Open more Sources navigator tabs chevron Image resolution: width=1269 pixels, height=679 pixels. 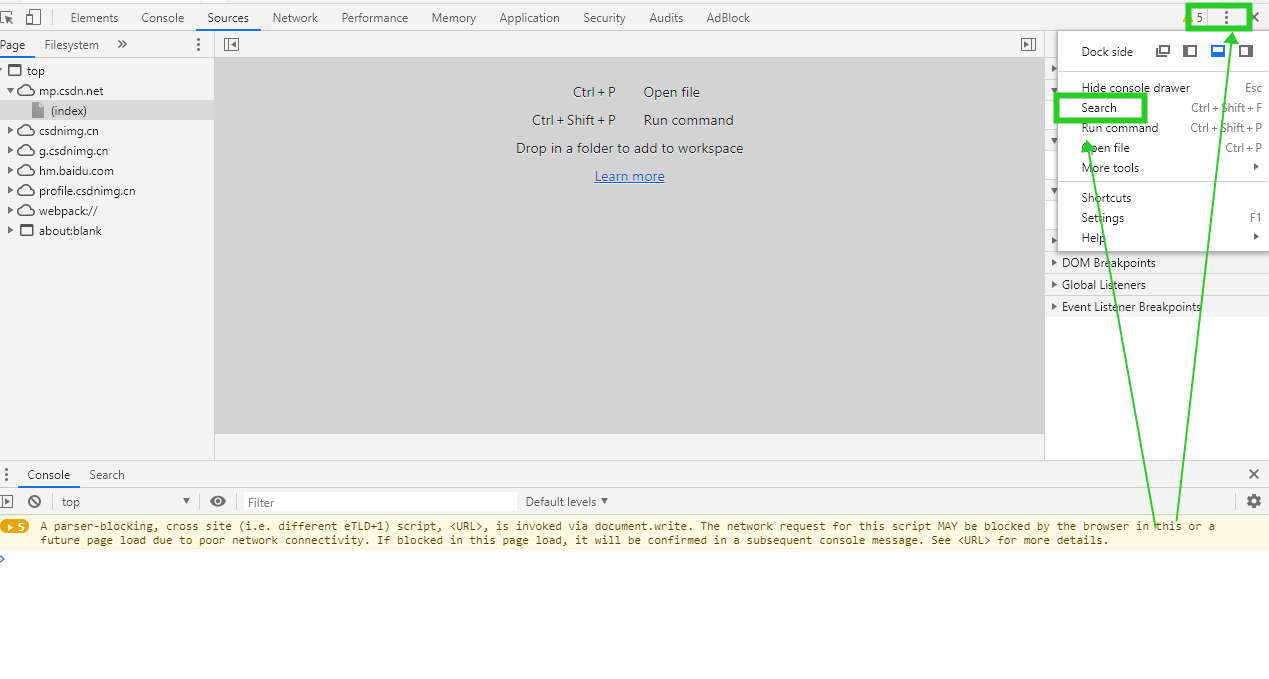pyautogui.click(x=122, y=44)
